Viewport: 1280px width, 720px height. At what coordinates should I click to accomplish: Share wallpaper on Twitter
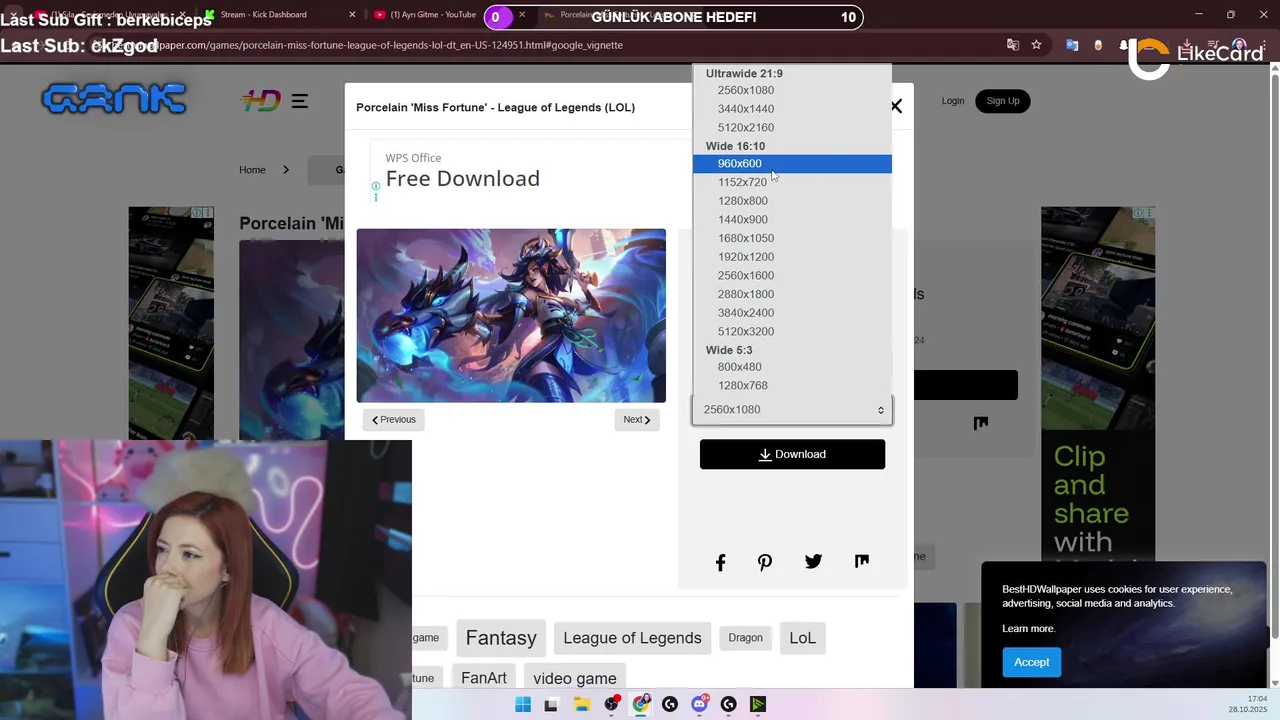(813, 562)
